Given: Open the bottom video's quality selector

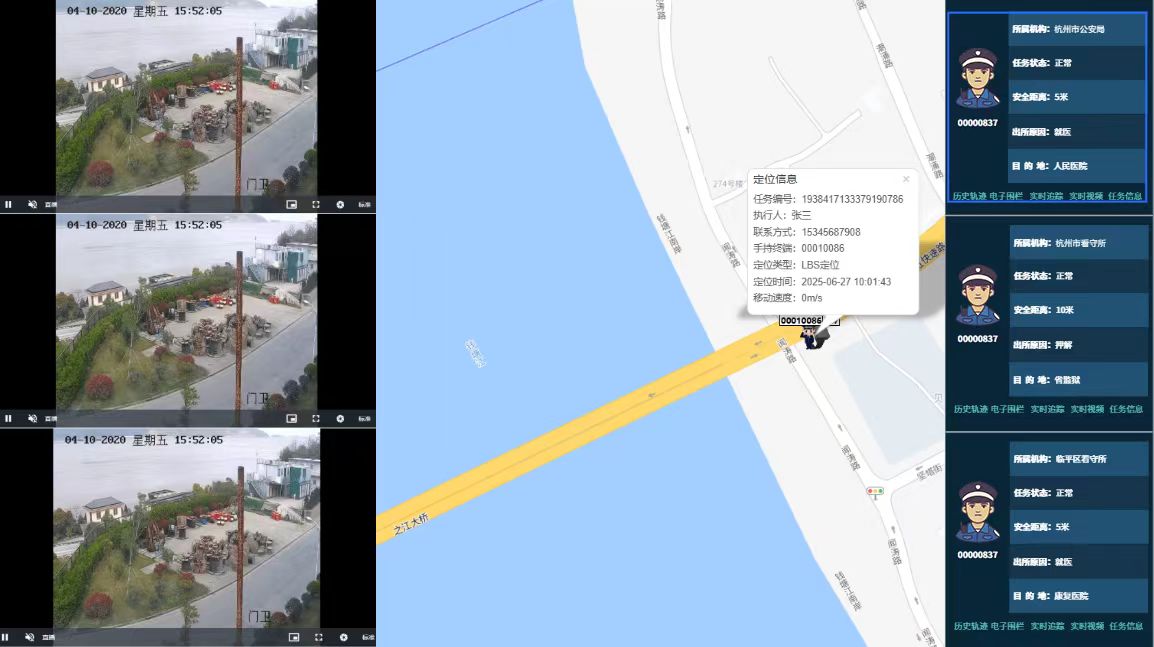Looking at the screenshot, I should point(368,637).
